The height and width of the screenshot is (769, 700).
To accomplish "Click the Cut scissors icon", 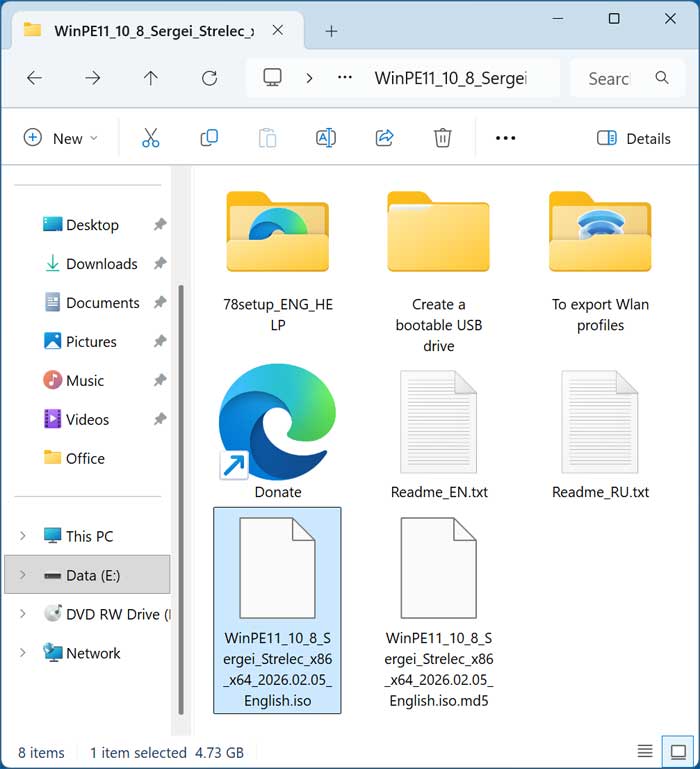I will [151, 138].
